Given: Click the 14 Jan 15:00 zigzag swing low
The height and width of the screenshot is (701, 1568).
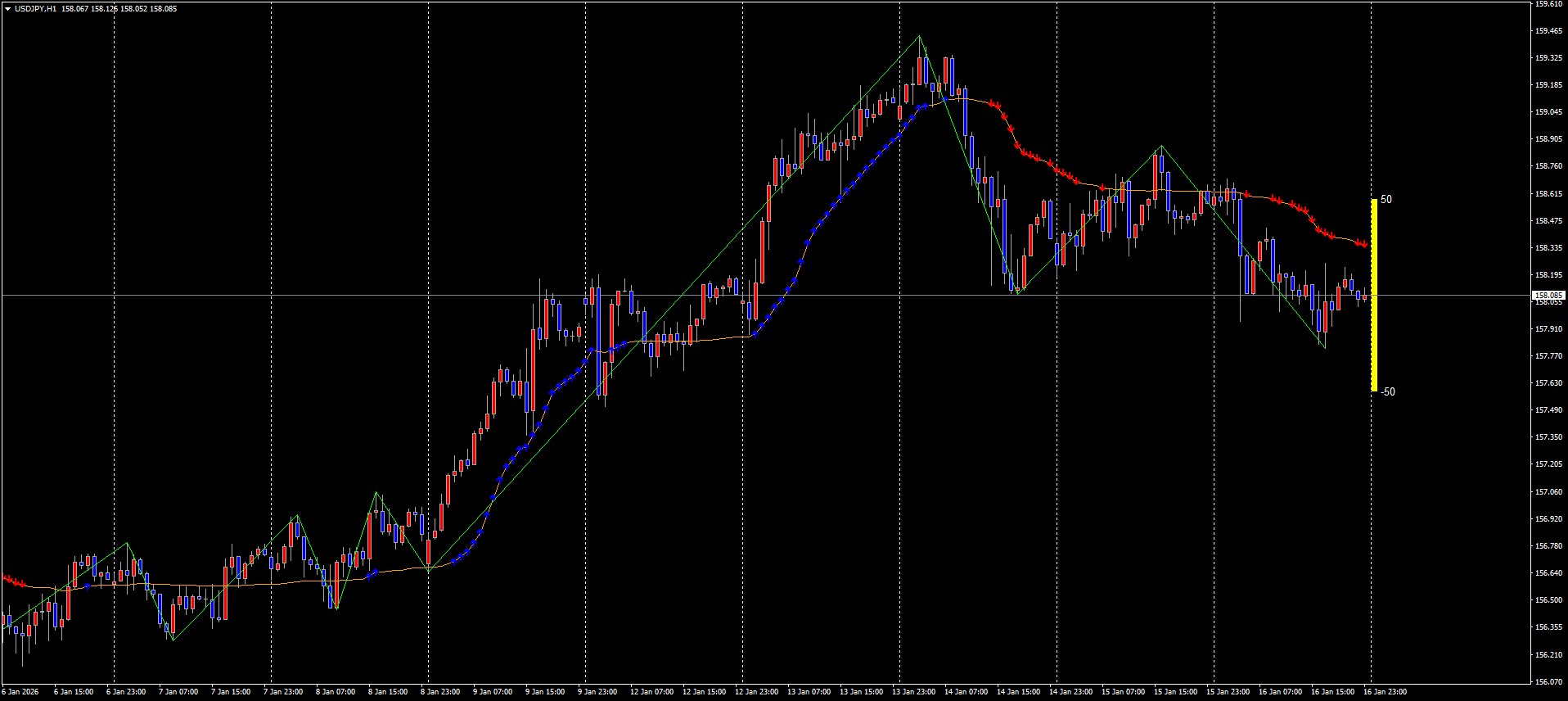Looking at the screenshot, I should point(1017,293).
